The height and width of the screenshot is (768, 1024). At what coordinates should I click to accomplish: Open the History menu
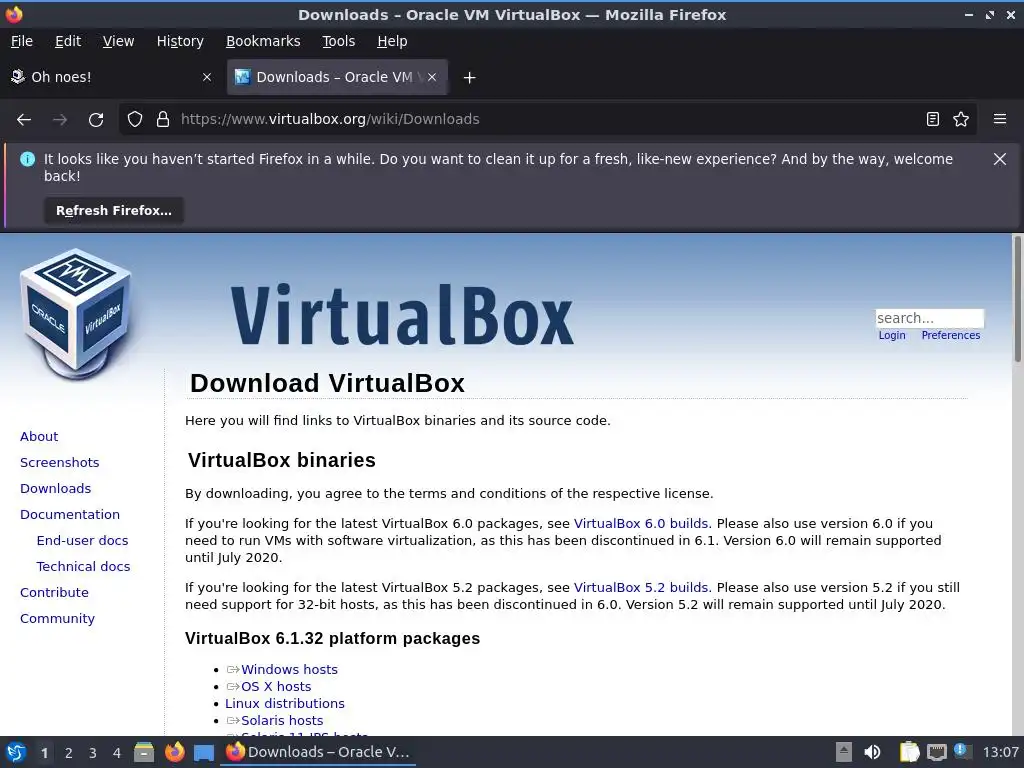[x=180, y=41]
